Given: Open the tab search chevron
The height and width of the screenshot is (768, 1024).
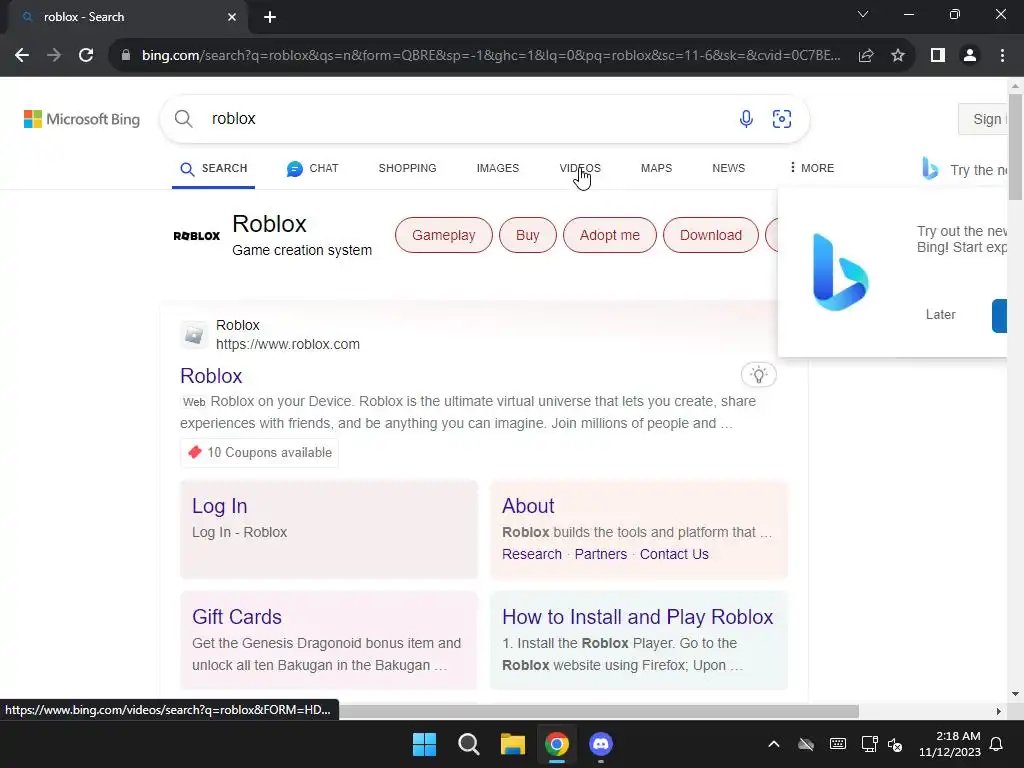Looking at the screenshot, I should point(863,14).
